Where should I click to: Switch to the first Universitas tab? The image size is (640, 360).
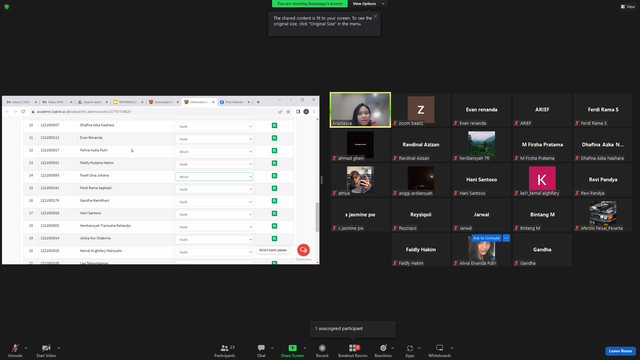163,102
